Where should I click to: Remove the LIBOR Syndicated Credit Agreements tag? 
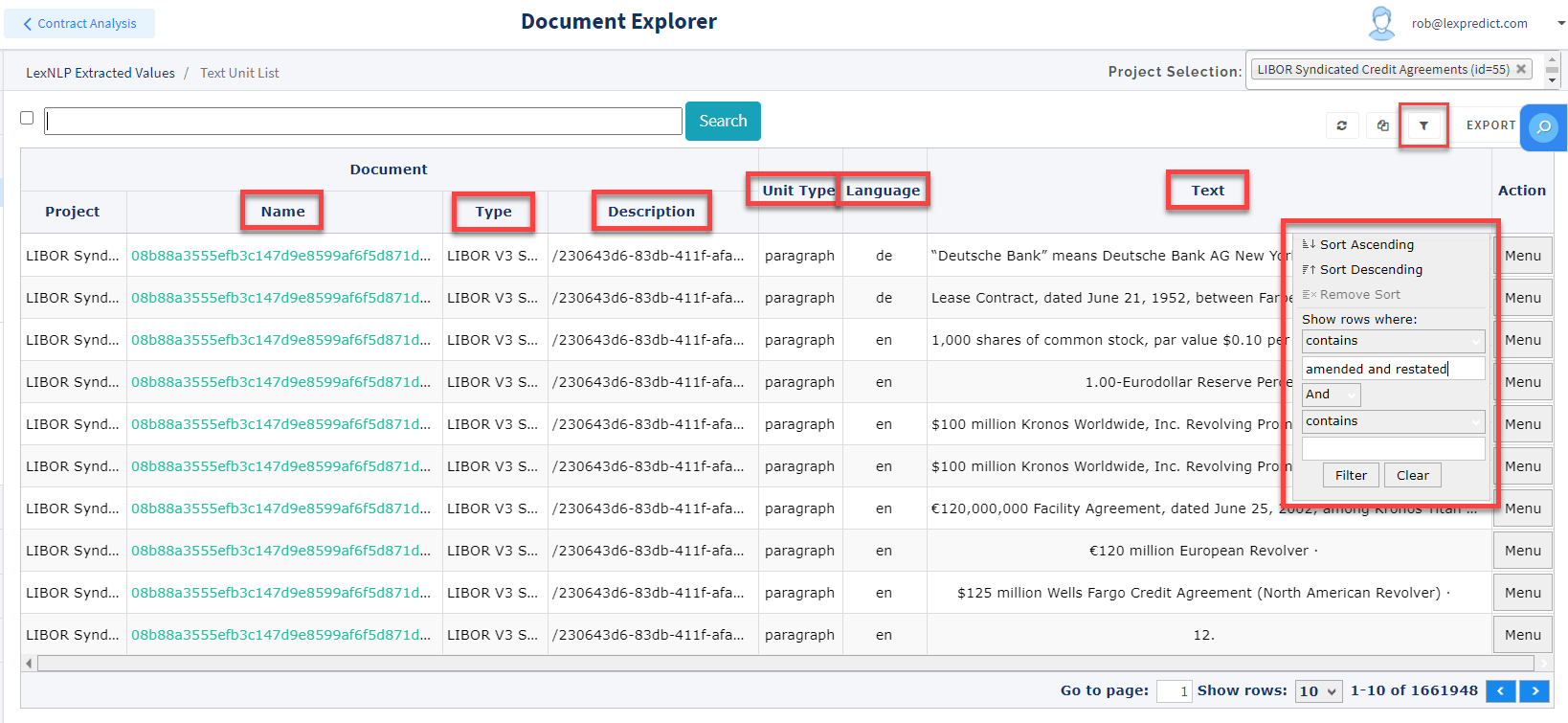[x=1520, y=69]
